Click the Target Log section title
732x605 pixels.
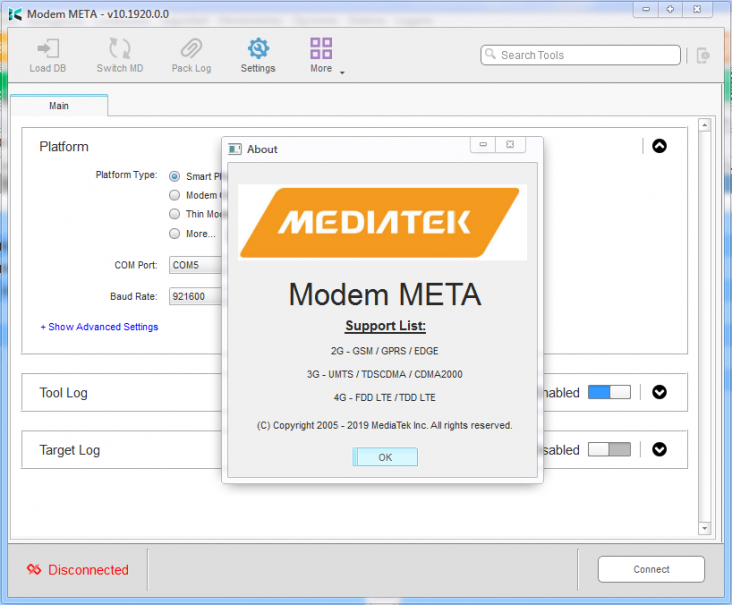(x=70, y=450)
